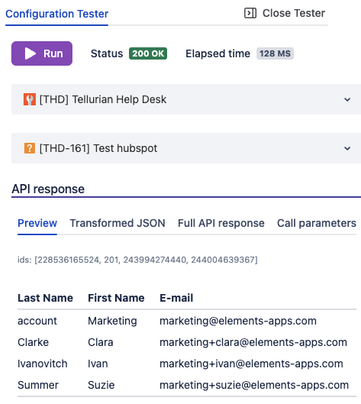Click the 'Ivanovitch' last name cell

(42, 364)
